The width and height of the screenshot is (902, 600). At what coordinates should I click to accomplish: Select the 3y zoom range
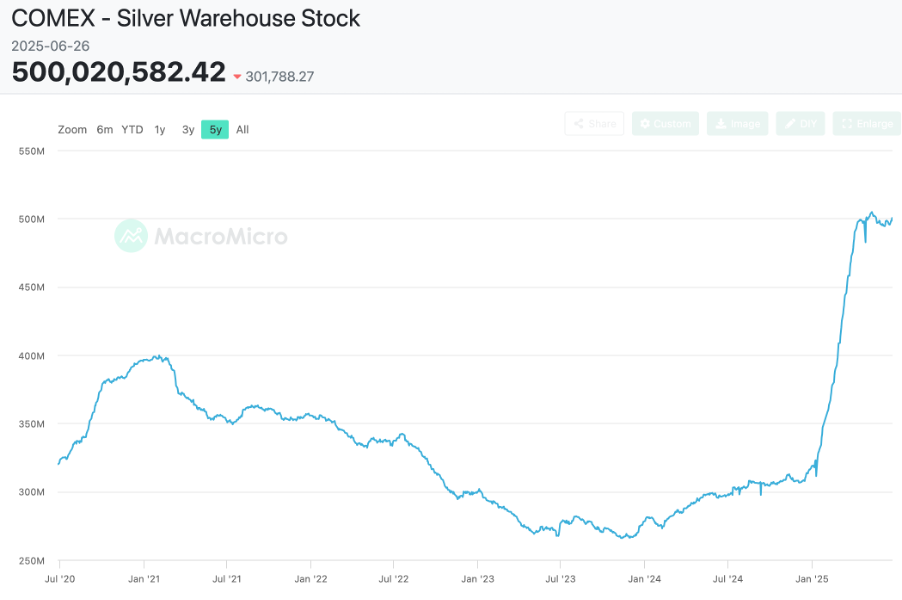coord(188,129)
